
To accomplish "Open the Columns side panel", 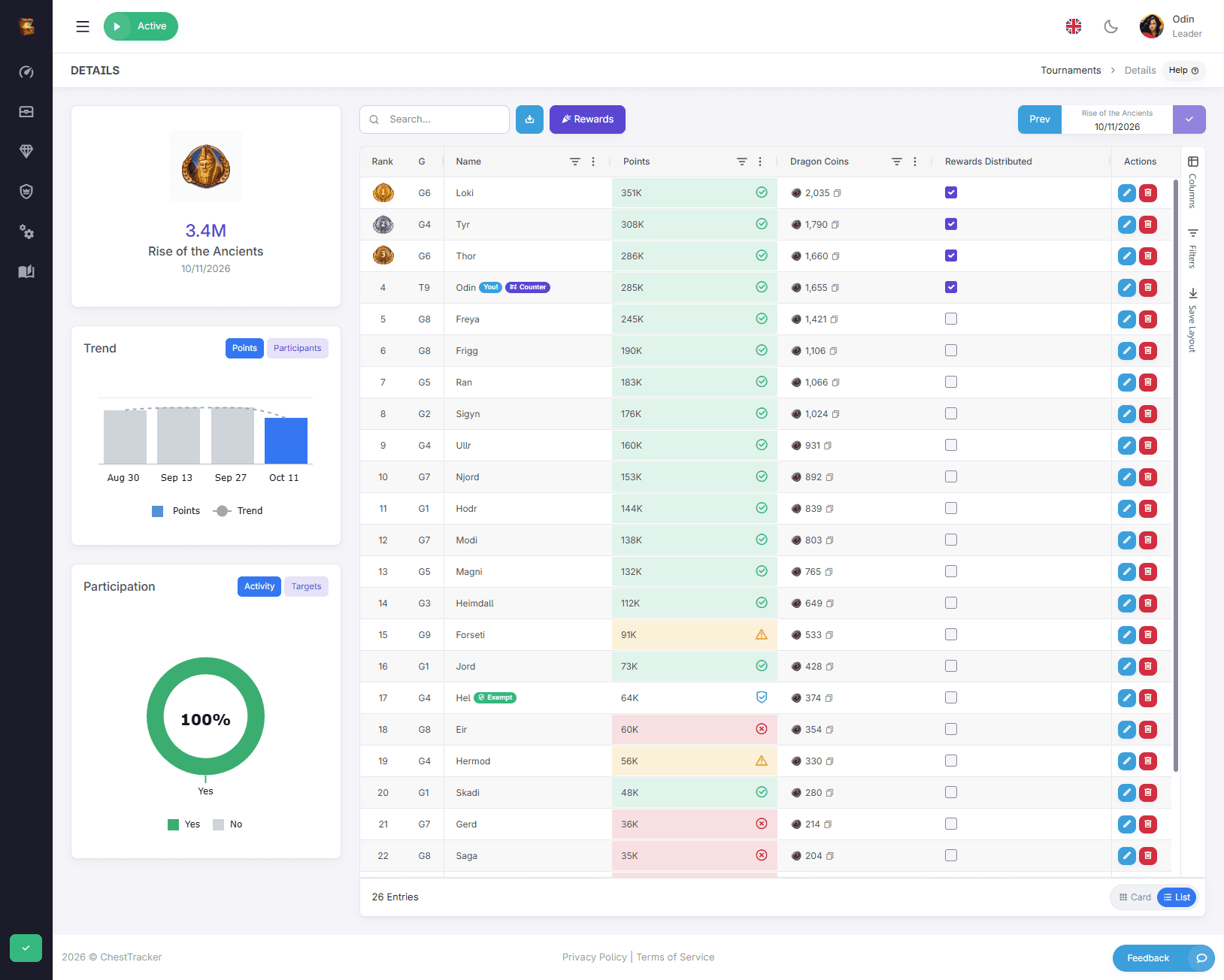I will (1193, 181).
